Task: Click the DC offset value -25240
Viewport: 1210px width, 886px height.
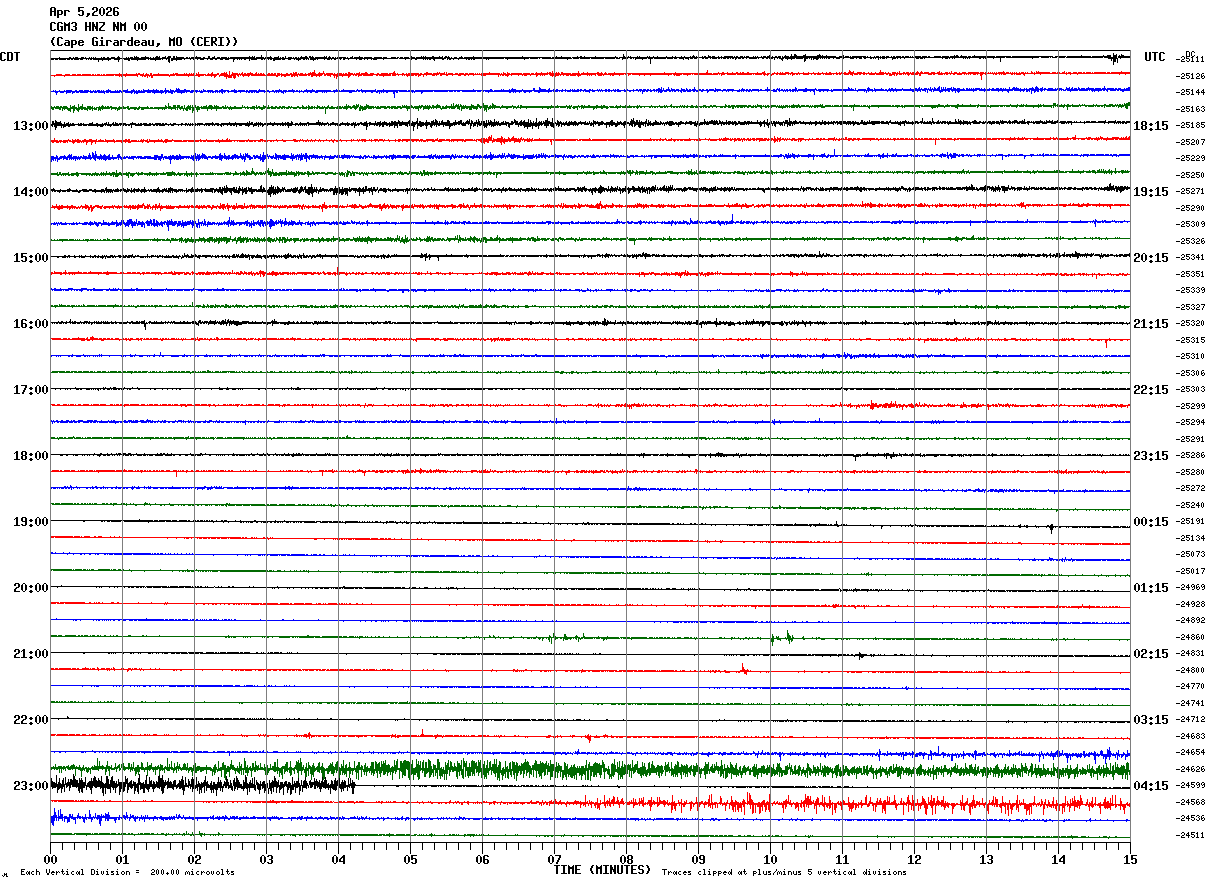Action: (x=1191, y=505)
